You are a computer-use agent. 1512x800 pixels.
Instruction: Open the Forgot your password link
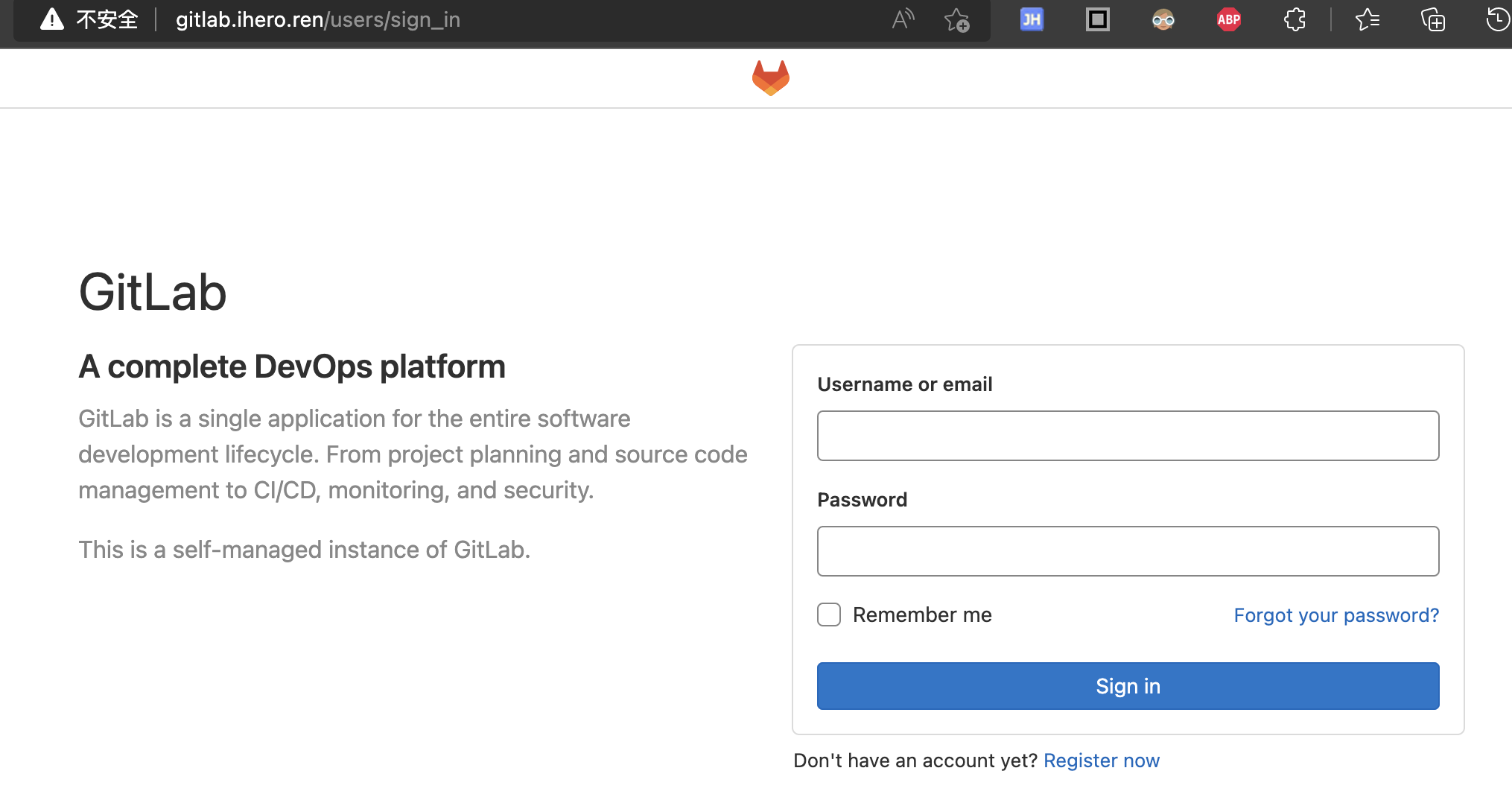(x=1336, y=615)
